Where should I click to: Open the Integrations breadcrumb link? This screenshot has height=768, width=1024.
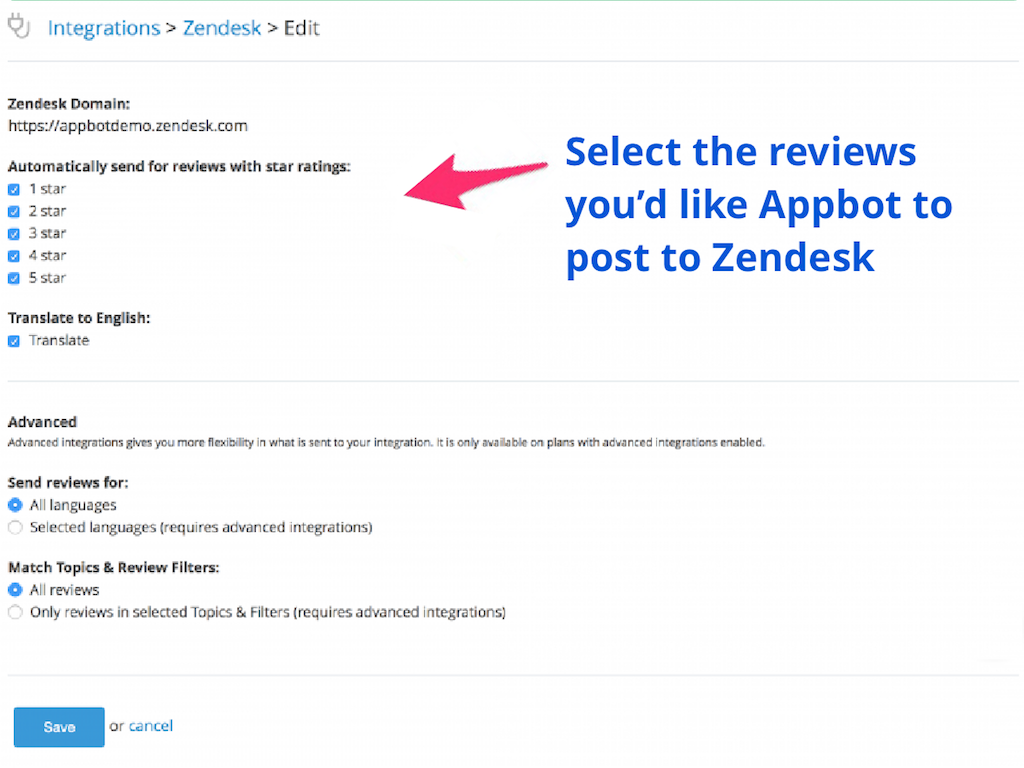104,28
